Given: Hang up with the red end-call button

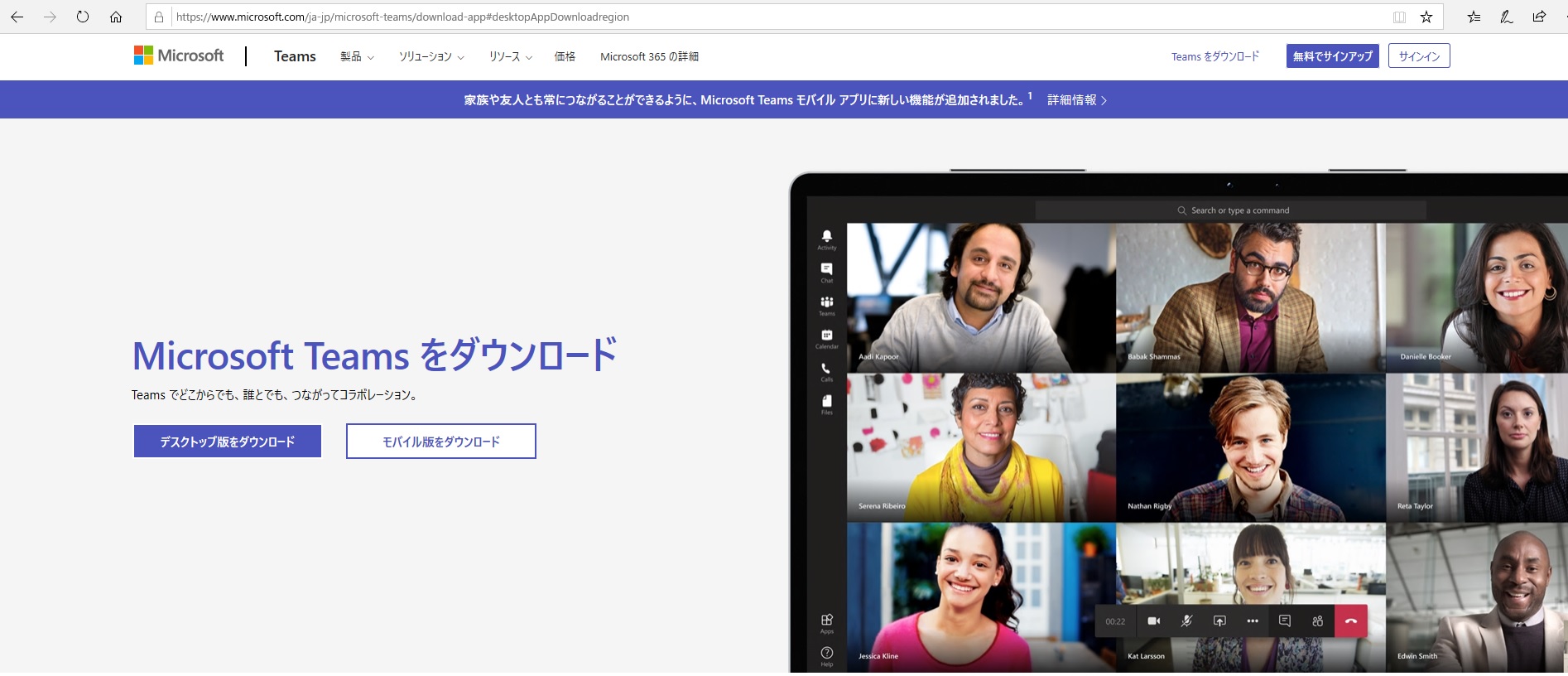Looking at the screenshot, I should (x=1351, y=620).
